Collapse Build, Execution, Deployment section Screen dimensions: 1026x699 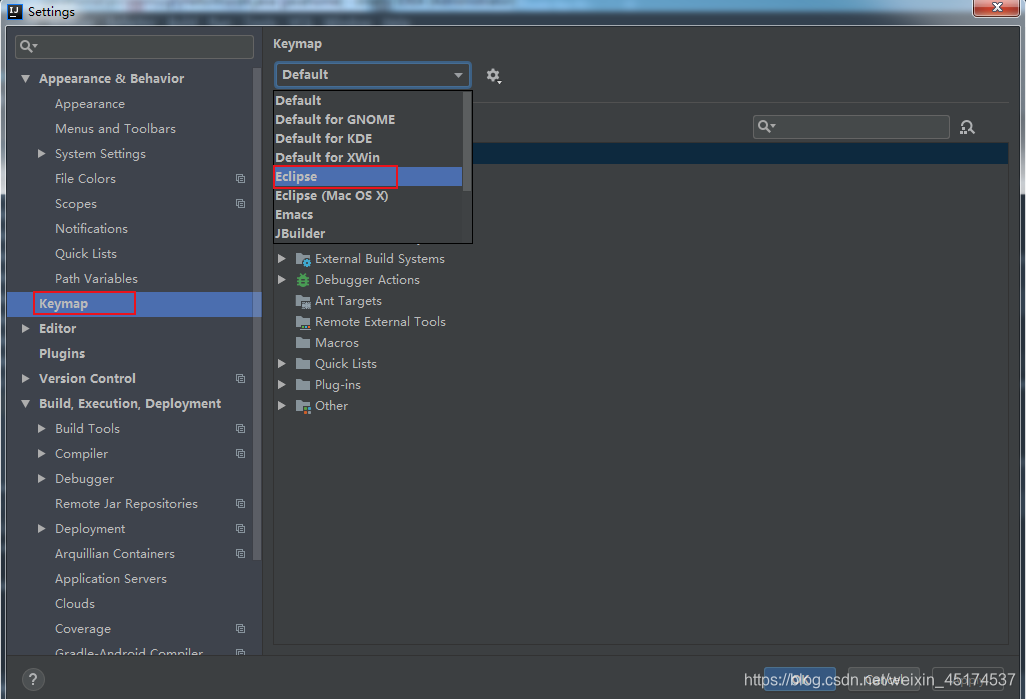pyautogui.click(x=26, y=404)
